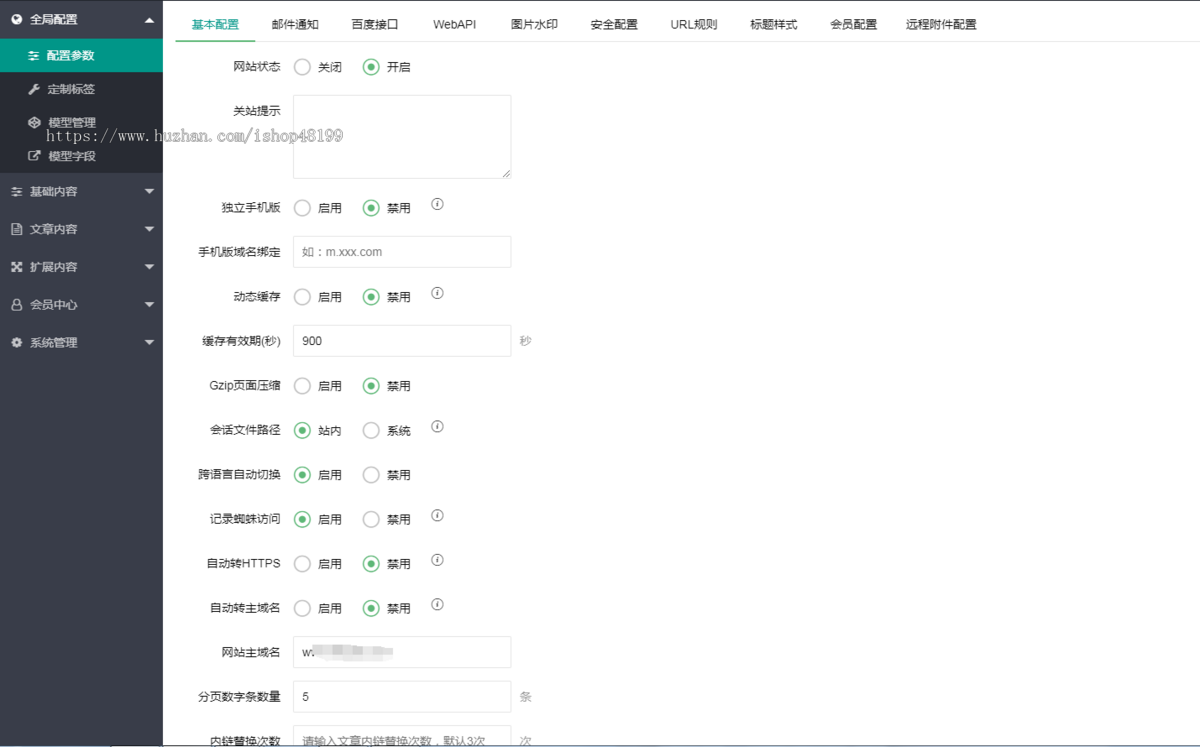Click info icon next to 自动转HTTPS
The image size is (1200, 747).
[437, 560]
